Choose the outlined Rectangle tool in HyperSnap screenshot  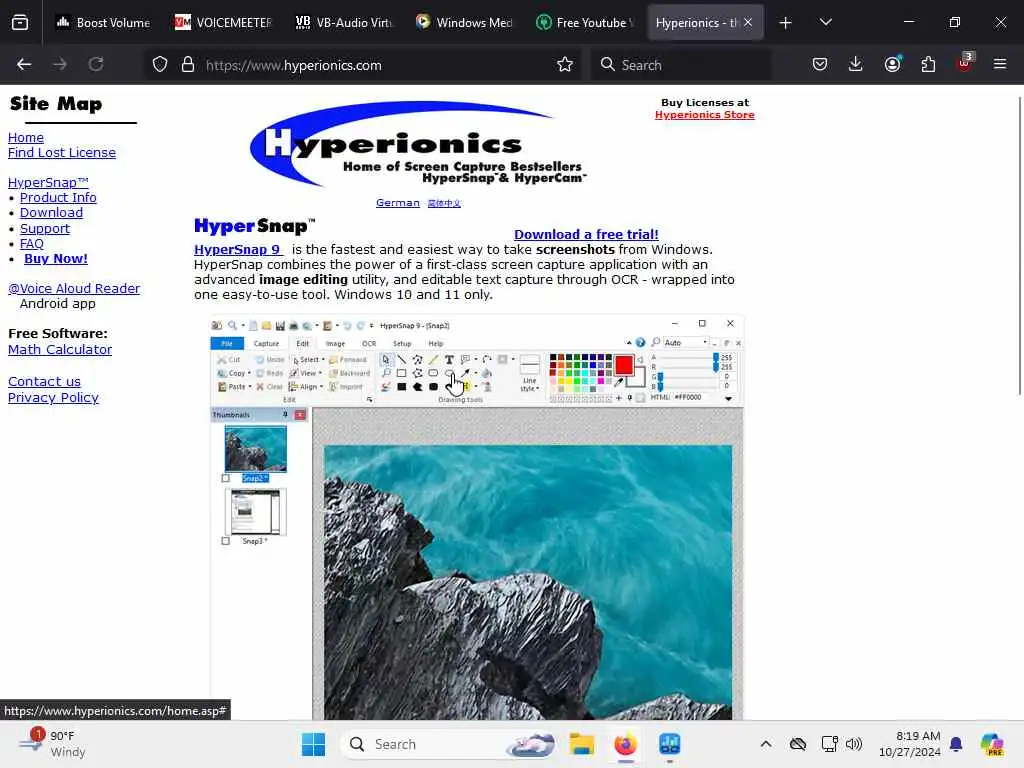(x=402, y=374)
